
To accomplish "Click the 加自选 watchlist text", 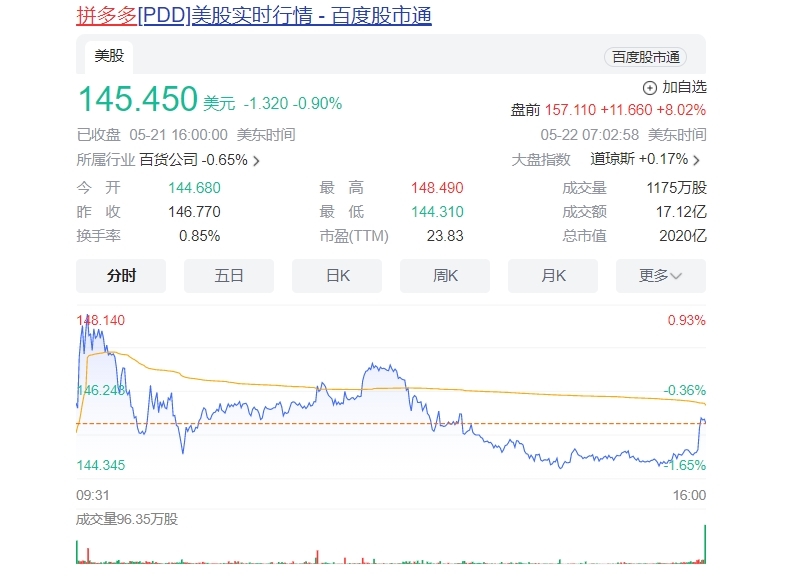I will pyautogui.click(x=684, y=87).
